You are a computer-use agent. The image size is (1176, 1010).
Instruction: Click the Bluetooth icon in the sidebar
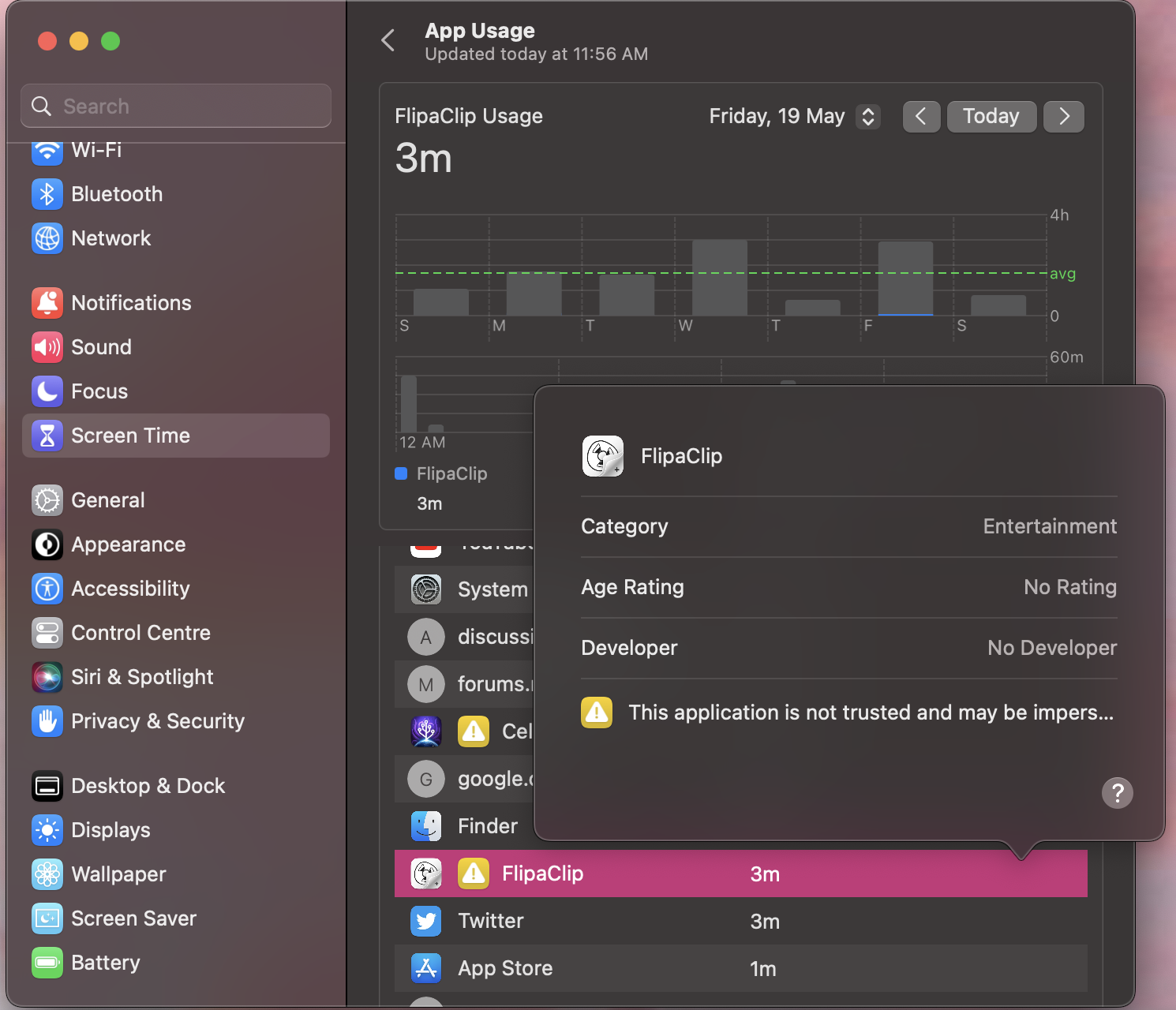[47, 194]
